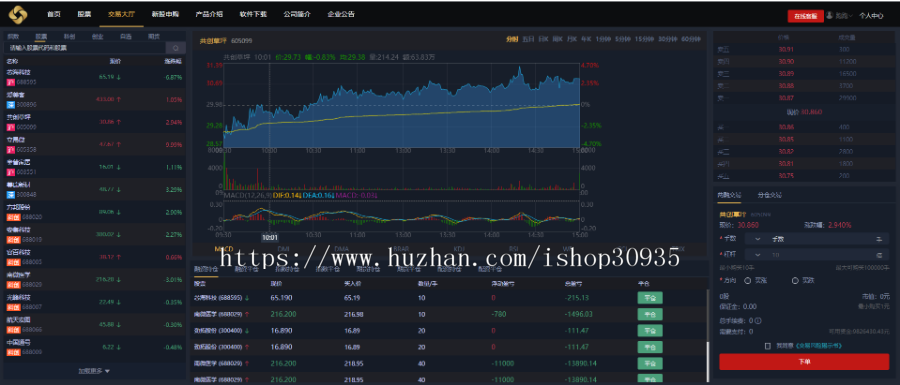Click the orange badge in the 6.22 row
Image resolution: width=900 pixels, height=385 pixels.
13,352
